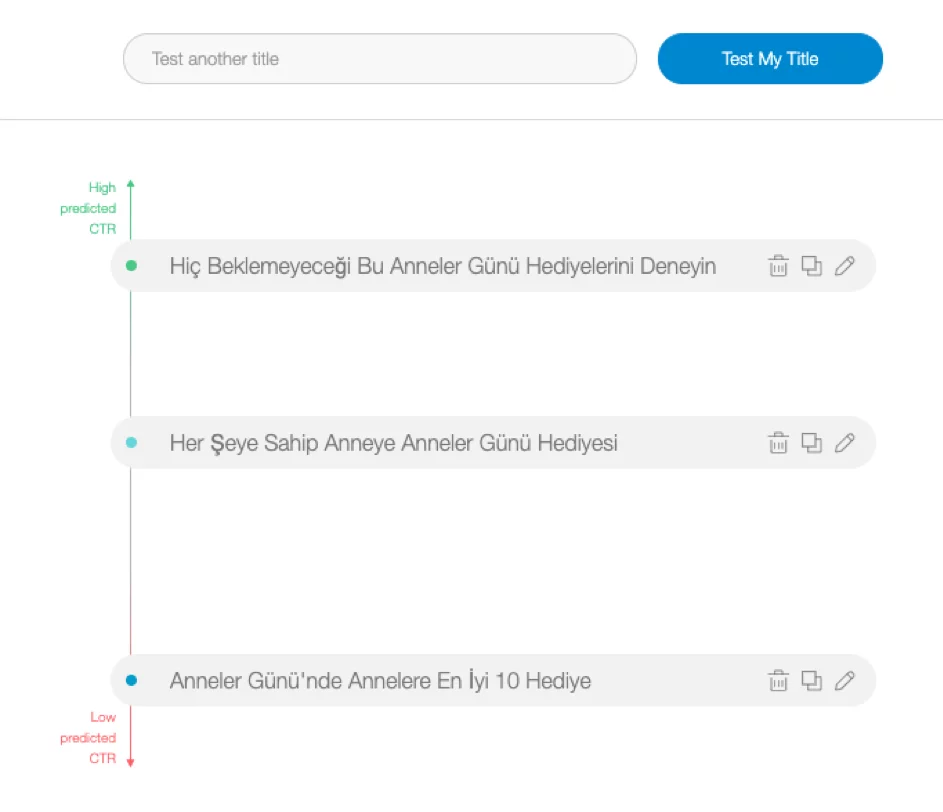943x812 pixels.
Task: Edit the Her Şeye Sahip Anneye title
Action: point(844,442)
